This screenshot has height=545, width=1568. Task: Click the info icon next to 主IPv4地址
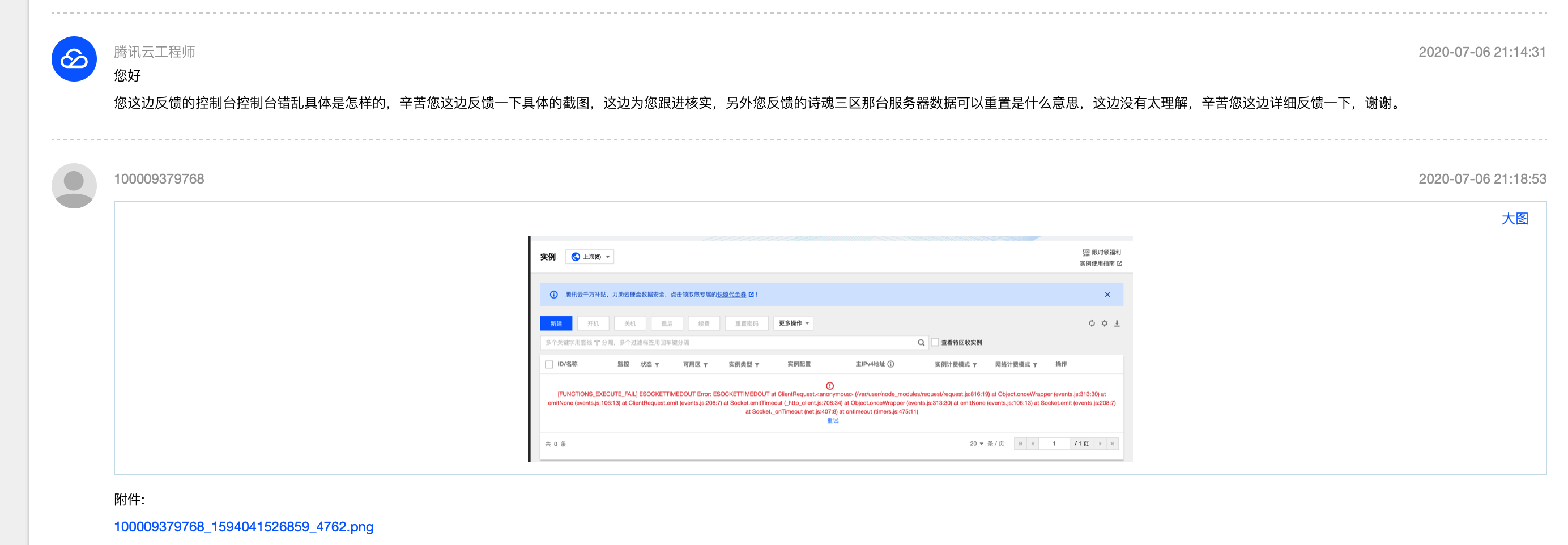point(890,364)
